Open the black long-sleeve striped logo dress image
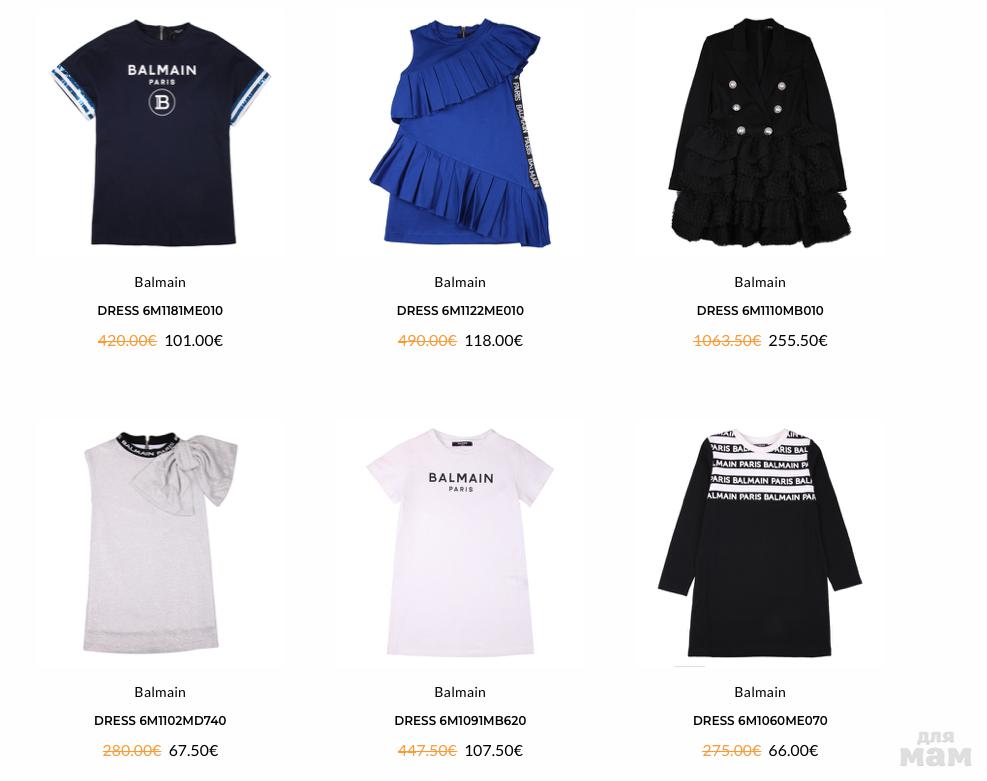 click(x=760, y=543)
